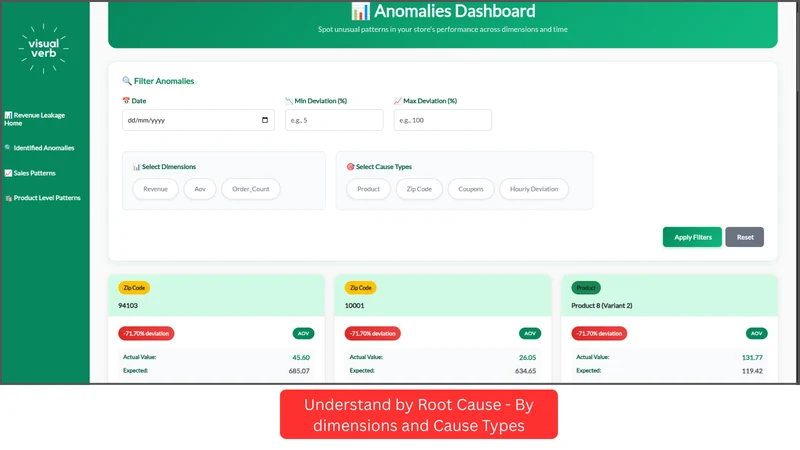Click the Zip Code tag on 94103 card
800x450 pixels.
(134, 288)
